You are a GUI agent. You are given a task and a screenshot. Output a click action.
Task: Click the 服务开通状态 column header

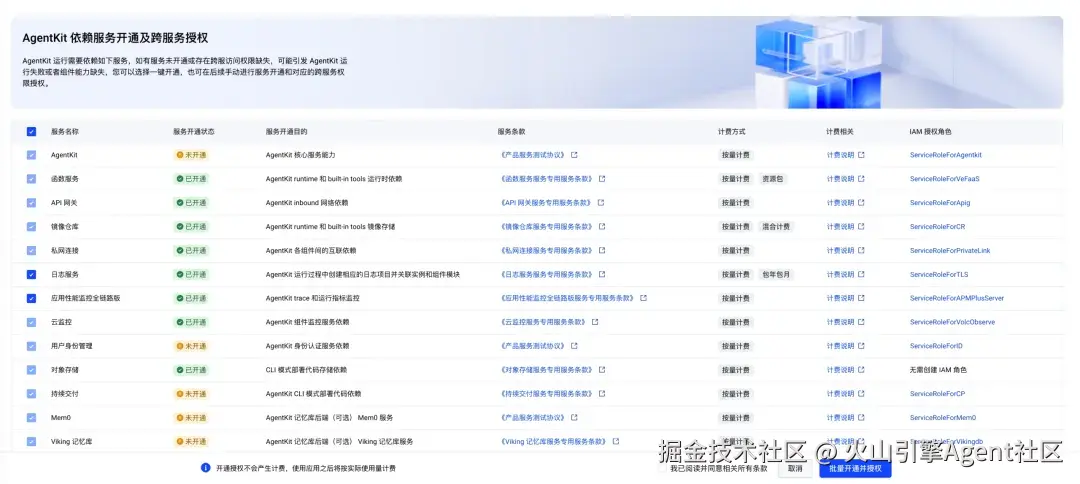point(194,131)
